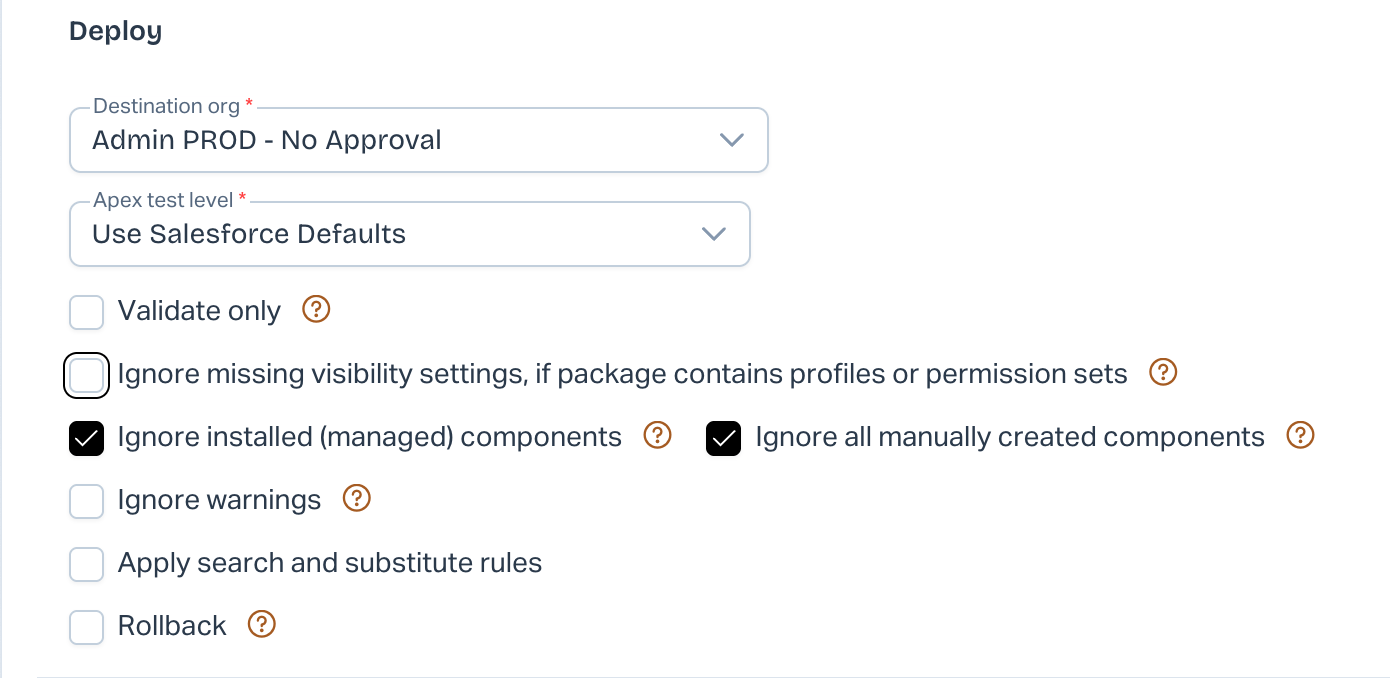This screenshot has width=1390, height=678.
Task: Check the Ignore missing visibility settings box
Action: [87, 376]
